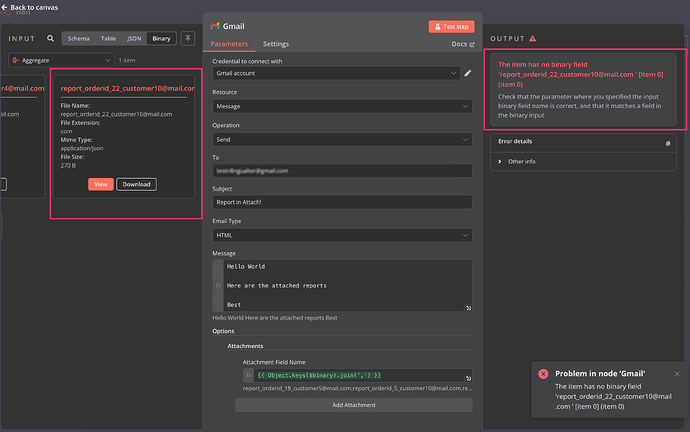The image size is (690, 432).
Task: Open the Resource dropdown showing Message
Action: click(x=342, y=106)
